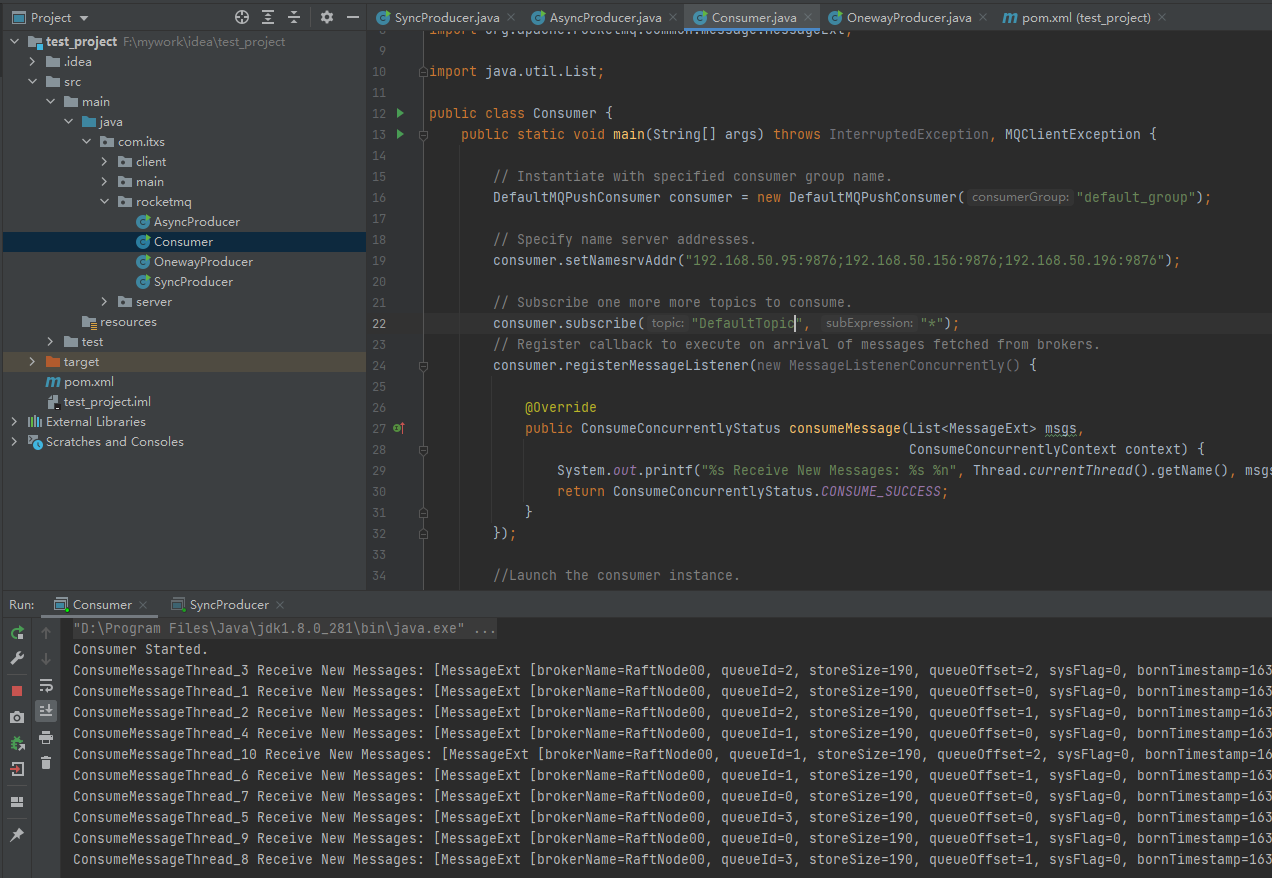Viewport: 1272px width, 878px height.
Task: Open the wrench icon to modify run configuration
Action: click(17, 658)
